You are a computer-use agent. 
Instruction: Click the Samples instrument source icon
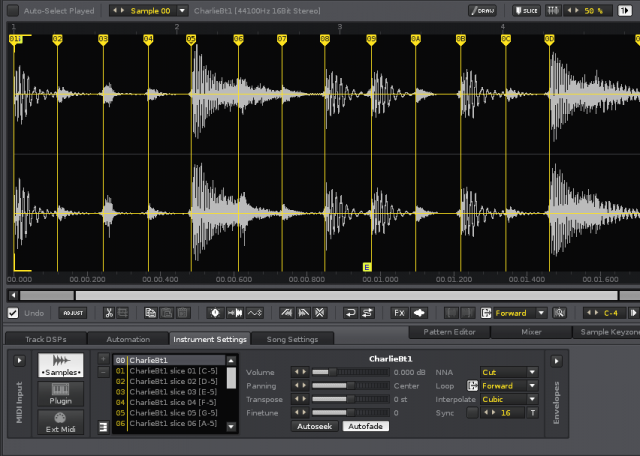[x=60, y=366]
